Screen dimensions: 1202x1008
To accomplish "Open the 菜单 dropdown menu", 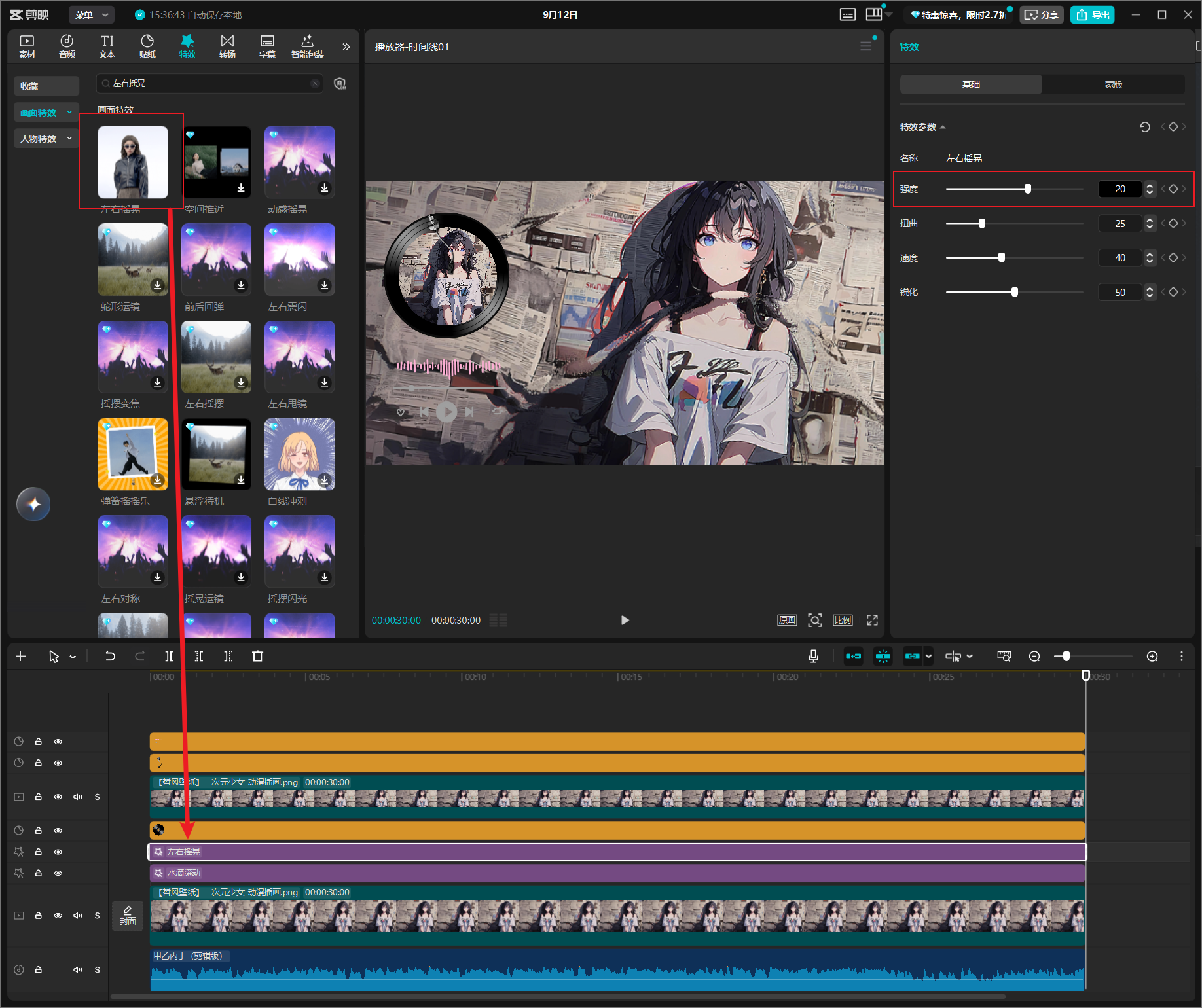I will [x=91, y=14].
